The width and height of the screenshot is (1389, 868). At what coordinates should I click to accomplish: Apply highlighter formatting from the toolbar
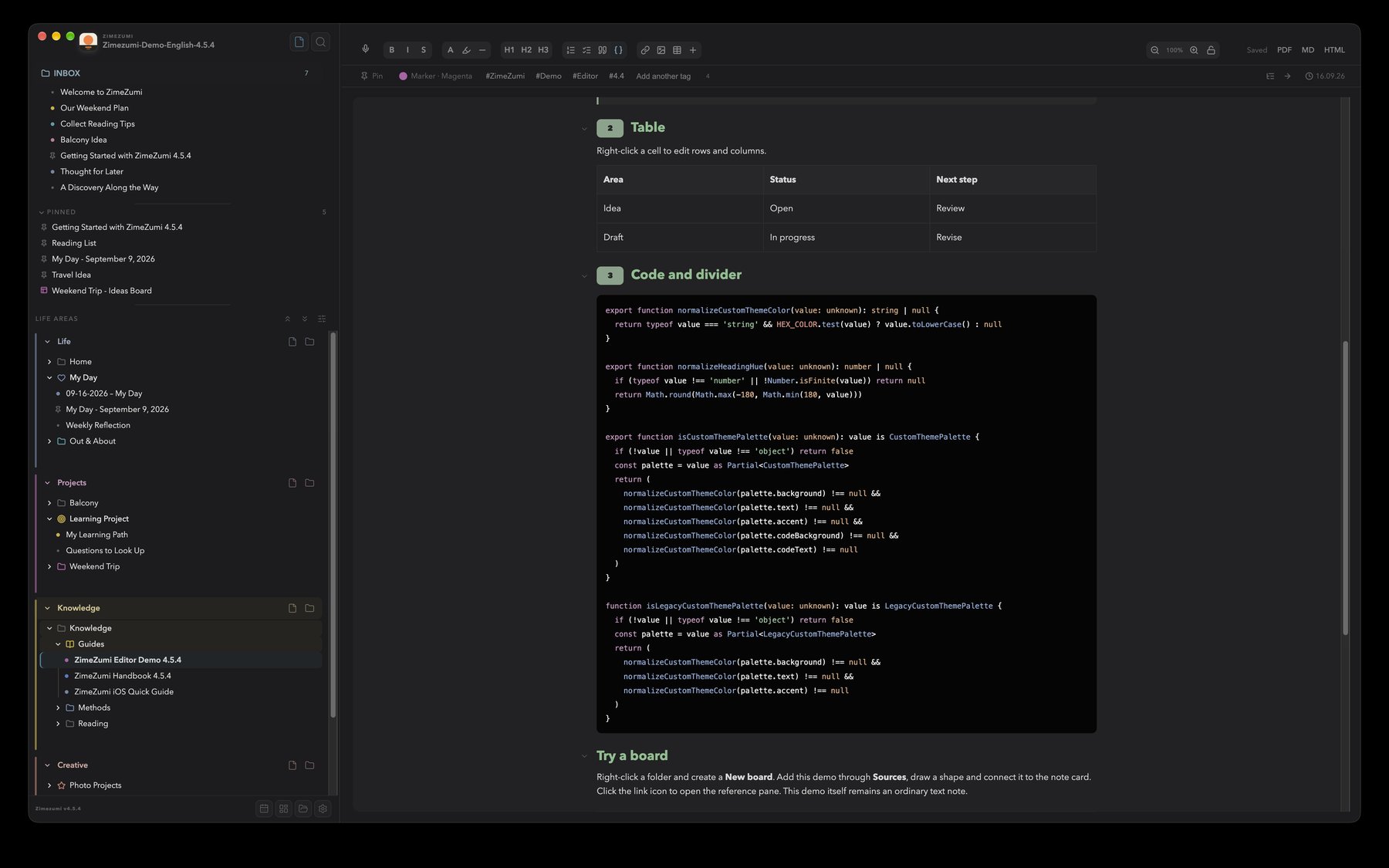(x=466, y=50)
